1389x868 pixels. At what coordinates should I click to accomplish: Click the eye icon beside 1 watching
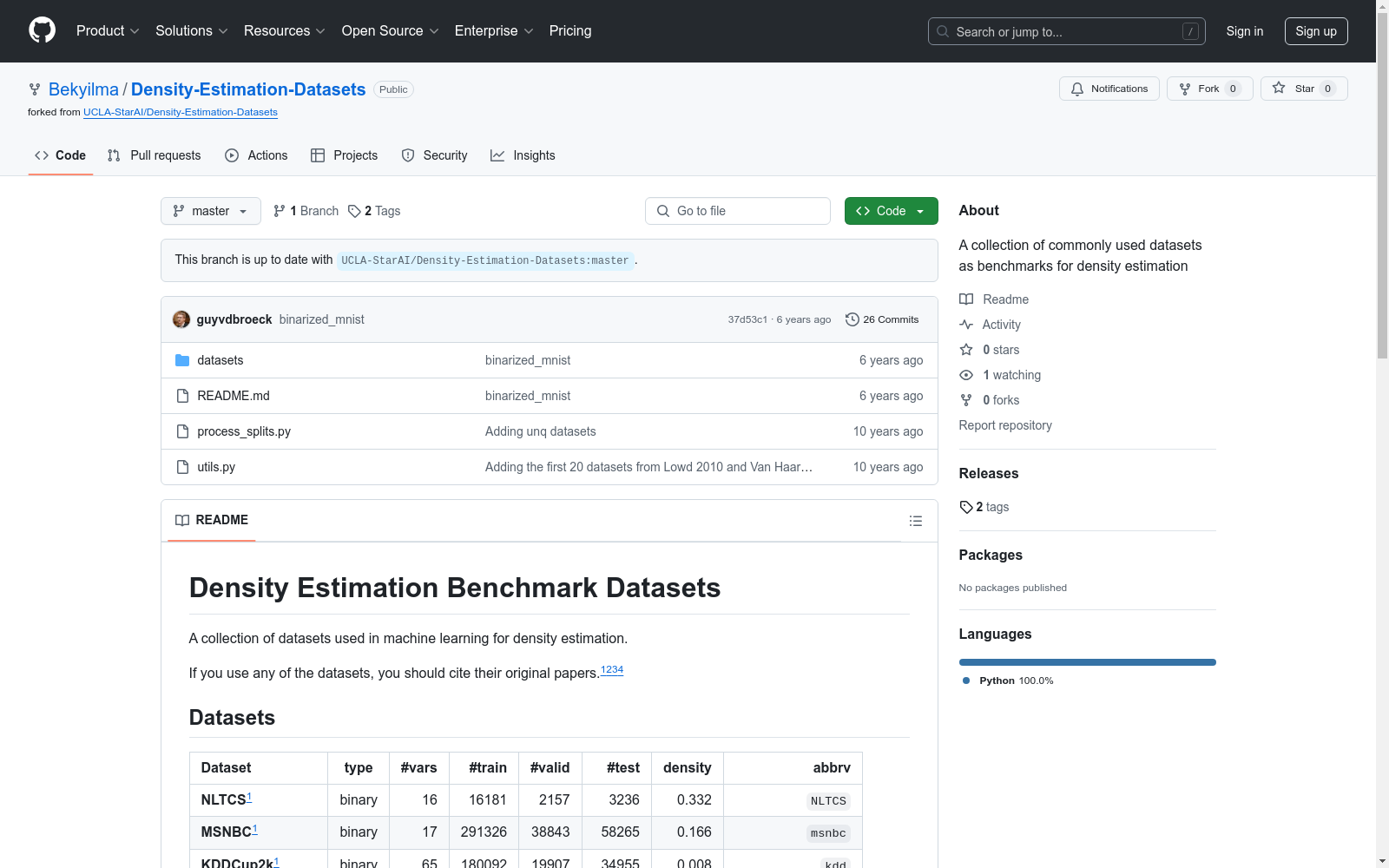pos(966,375)
